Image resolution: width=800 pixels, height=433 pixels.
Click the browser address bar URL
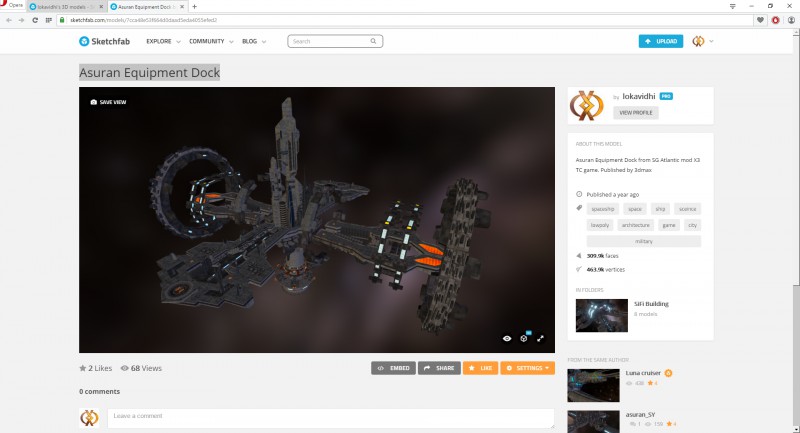[143, 20]
